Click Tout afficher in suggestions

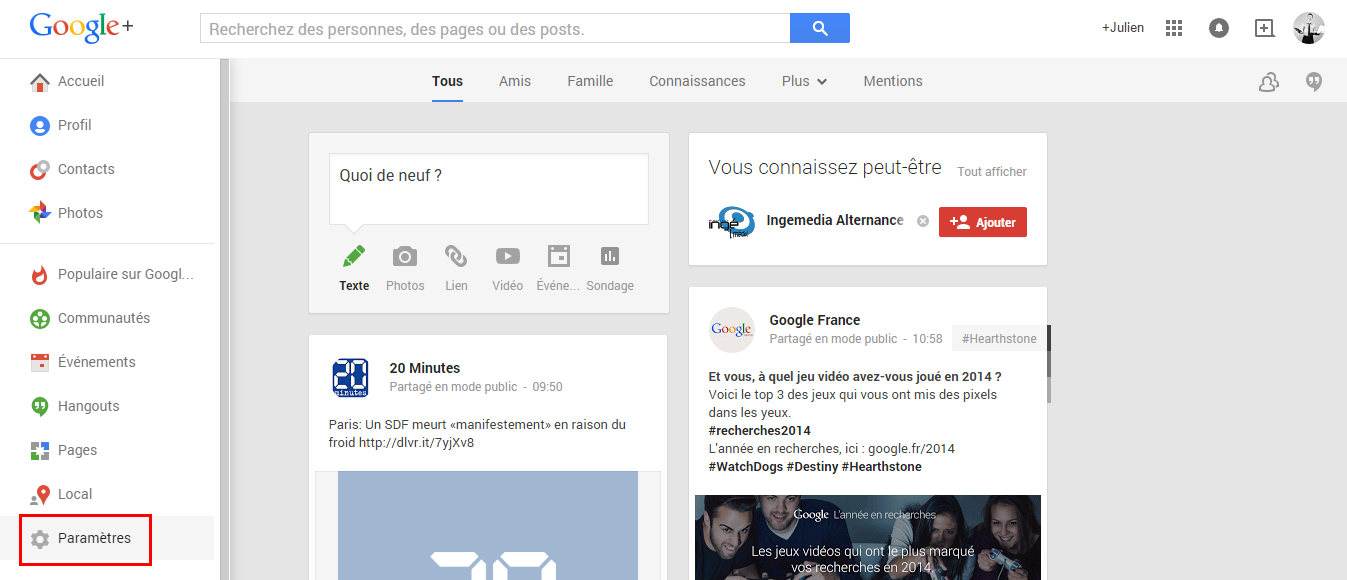[x=992, y=172]
